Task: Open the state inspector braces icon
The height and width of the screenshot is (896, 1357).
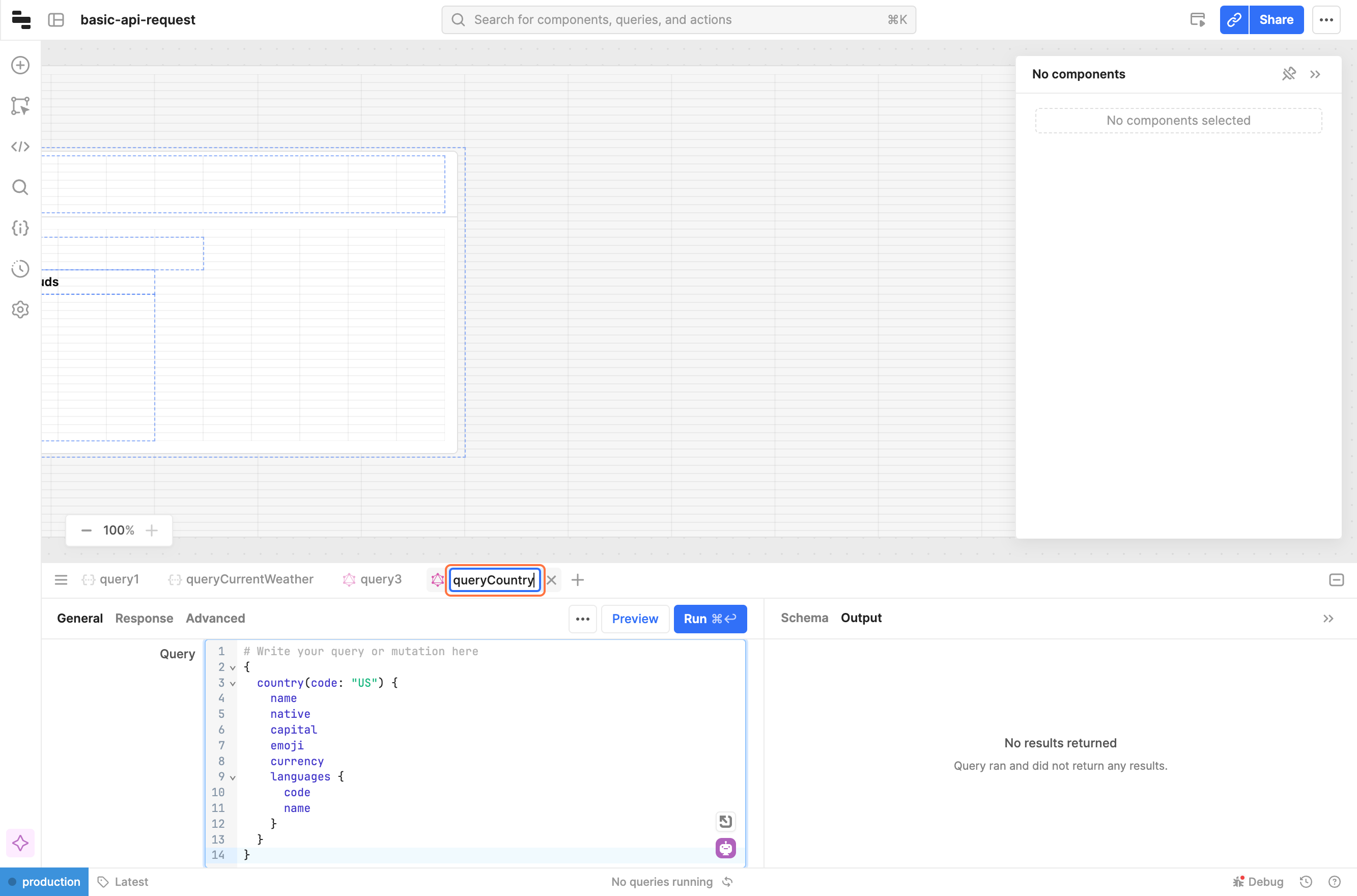Action: (x=20, y=228)
